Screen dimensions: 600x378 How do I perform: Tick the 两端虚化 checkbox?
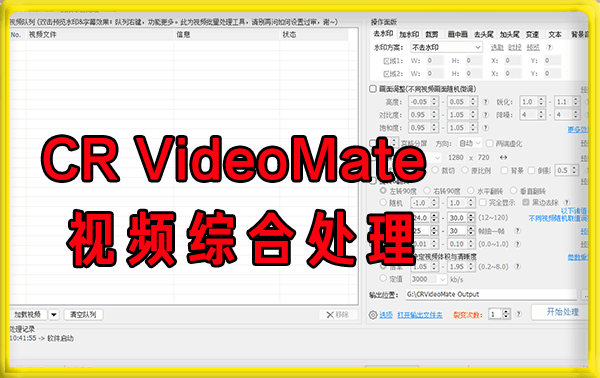(x=489, y=143)
